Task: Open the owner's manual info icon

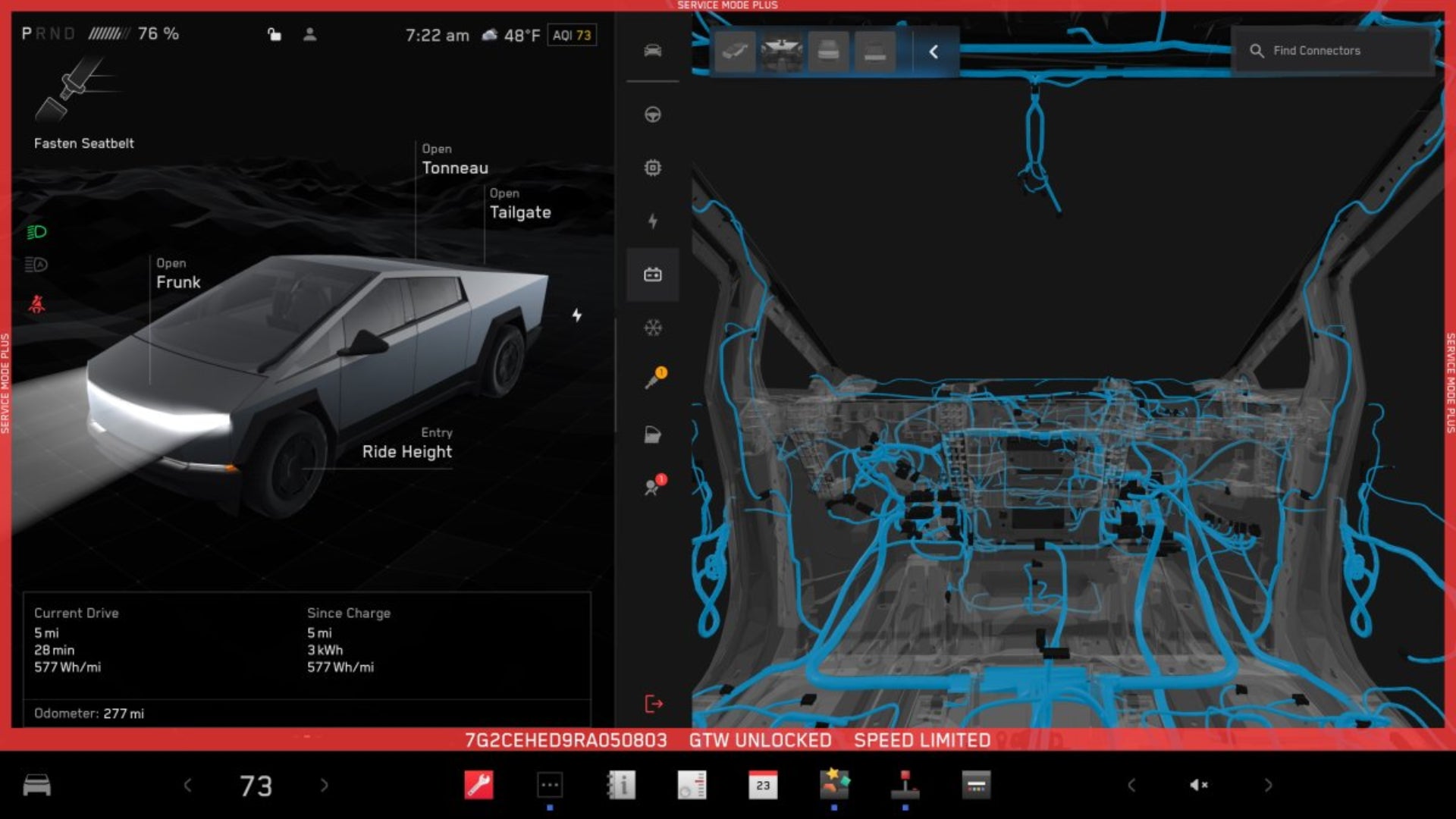Action: pyautogui.click(x=621, y=785)
